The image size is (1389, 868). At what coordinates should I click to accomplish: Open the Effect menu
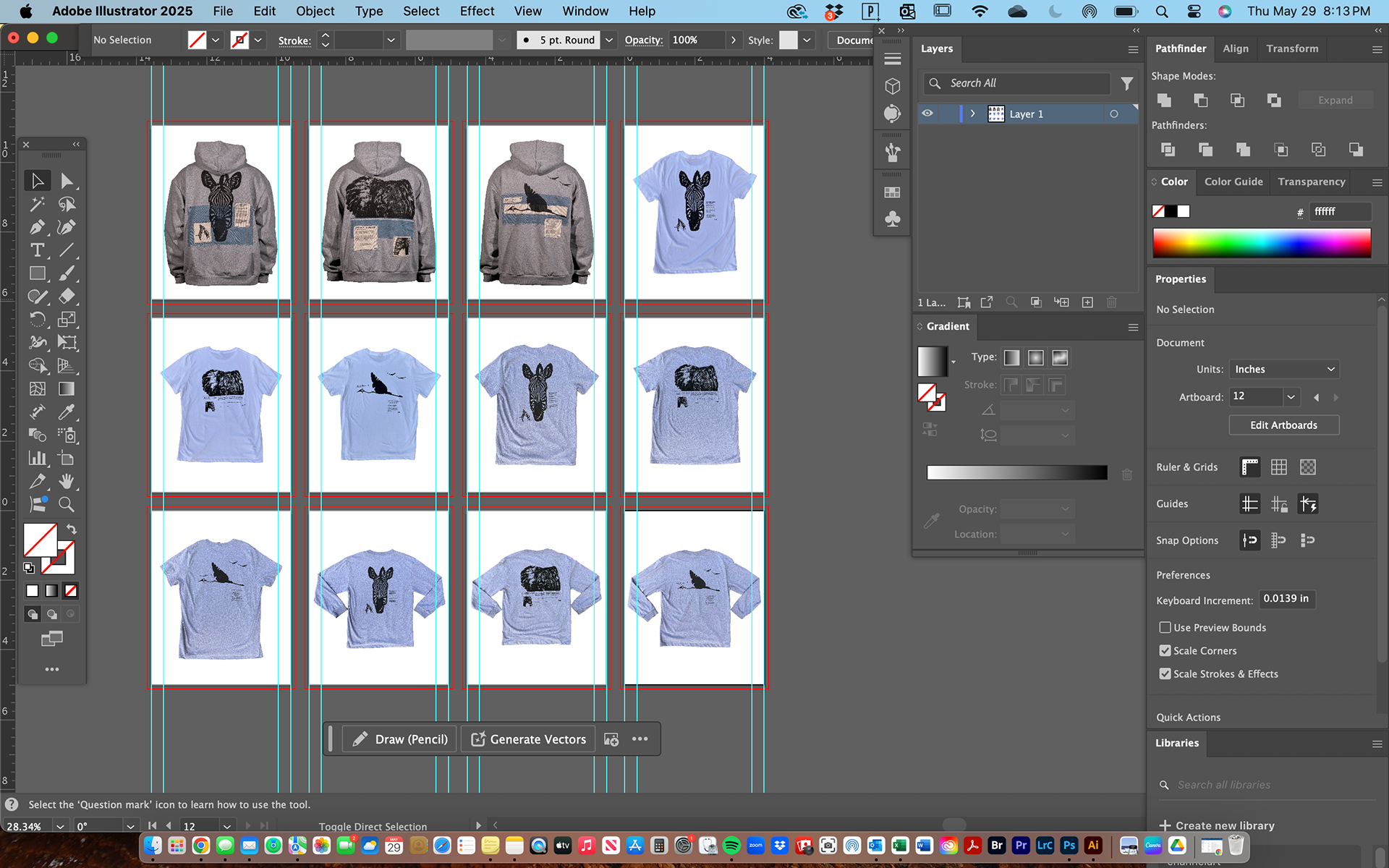point(477,11)
